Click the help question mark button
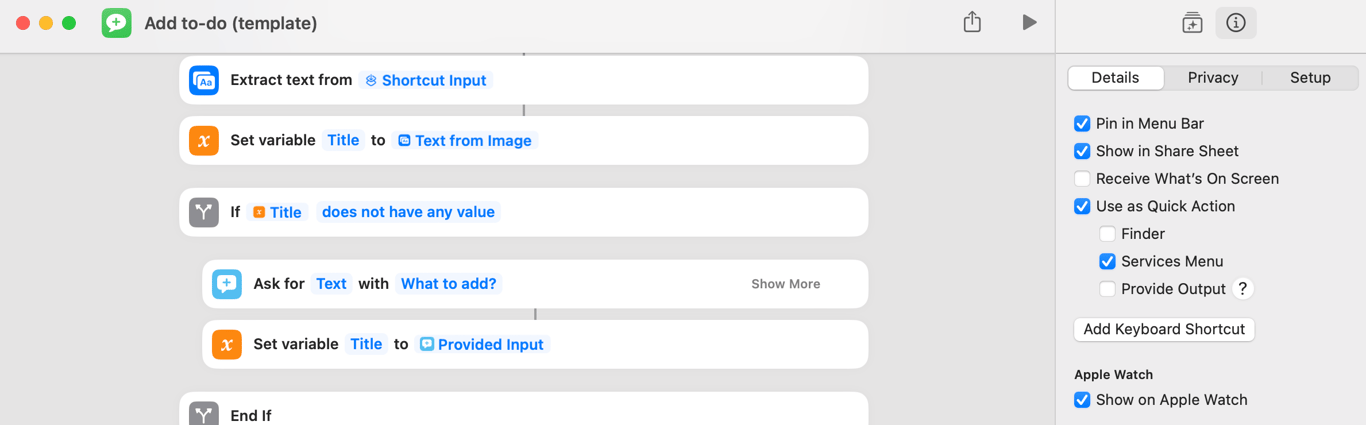Screen dimensions: 1366x425 pyautogui.click(x=1243, y=289)
